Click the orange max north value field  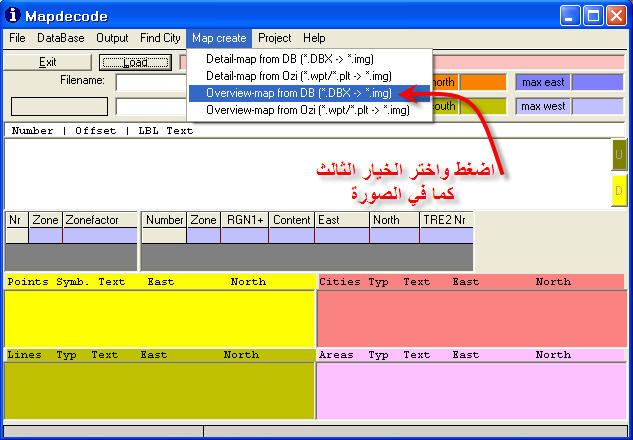coord(483,82)
